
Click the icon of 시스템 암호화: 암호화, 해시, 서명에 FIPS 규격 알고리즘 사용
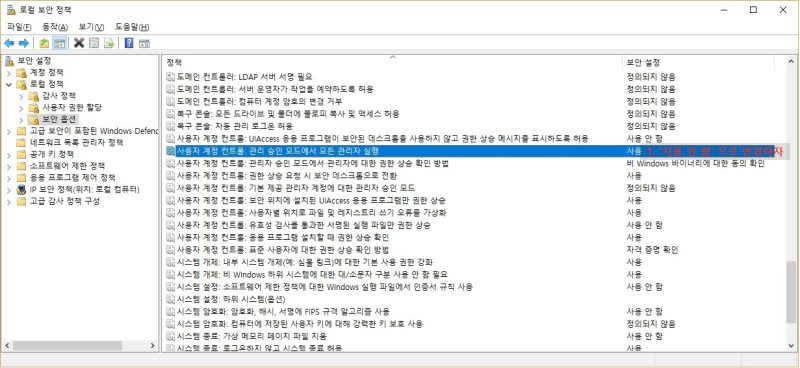coord(170,311)
